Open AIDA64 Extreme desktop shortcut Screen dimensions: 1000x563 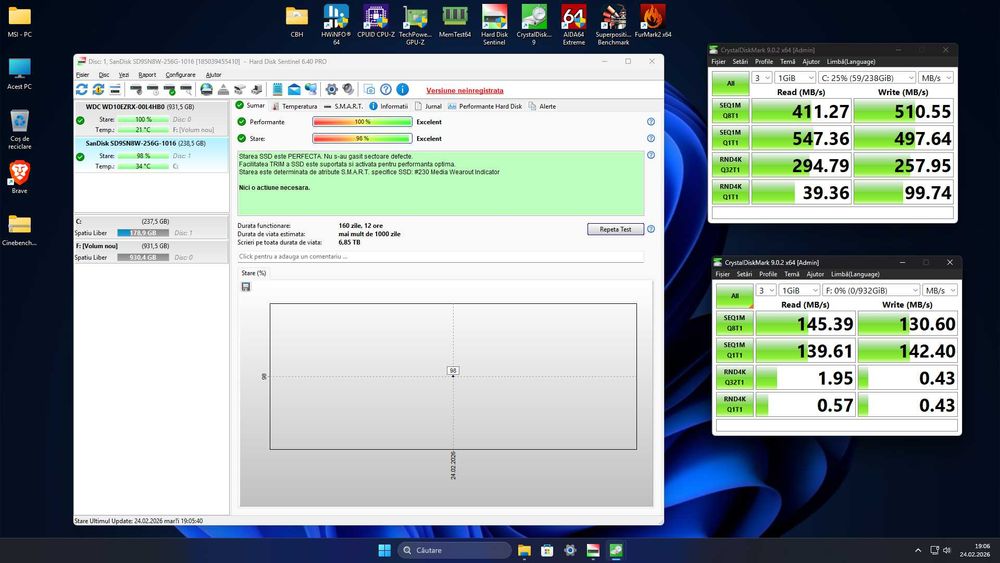click(573, 24)
